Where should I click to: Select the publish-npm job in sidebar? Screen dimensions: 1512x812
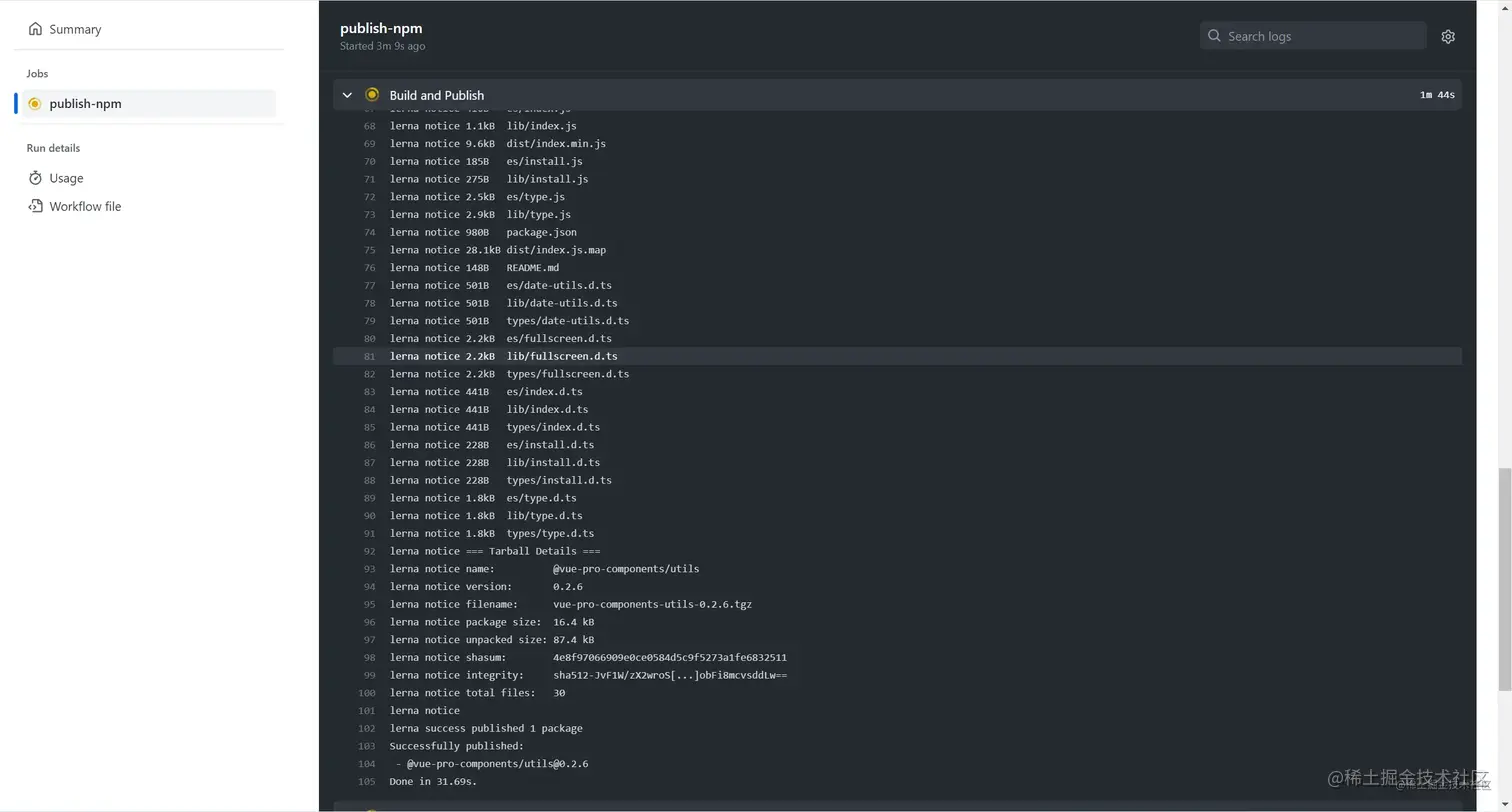(149, 104)
